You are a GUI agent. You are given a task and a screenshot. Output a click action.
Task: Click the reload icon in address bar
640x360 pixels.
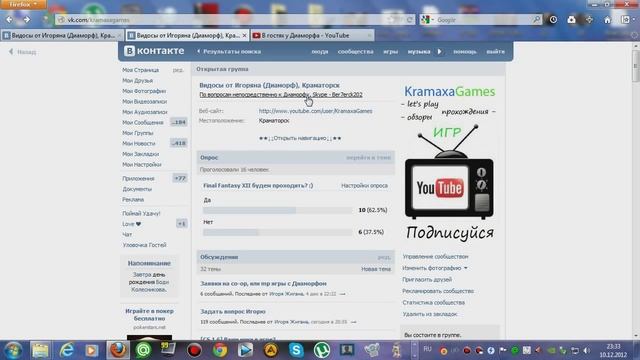point(409,20)
